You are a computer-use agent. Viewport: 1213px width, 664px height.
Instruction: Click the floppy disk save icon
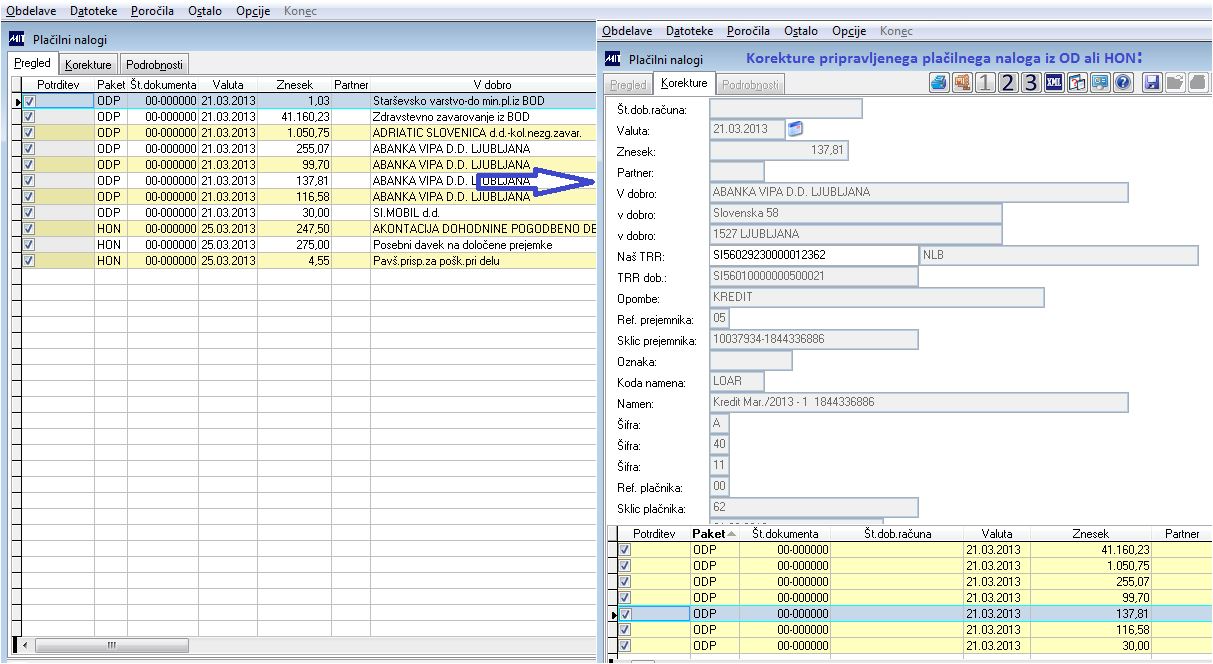(x=1152, y=83)
